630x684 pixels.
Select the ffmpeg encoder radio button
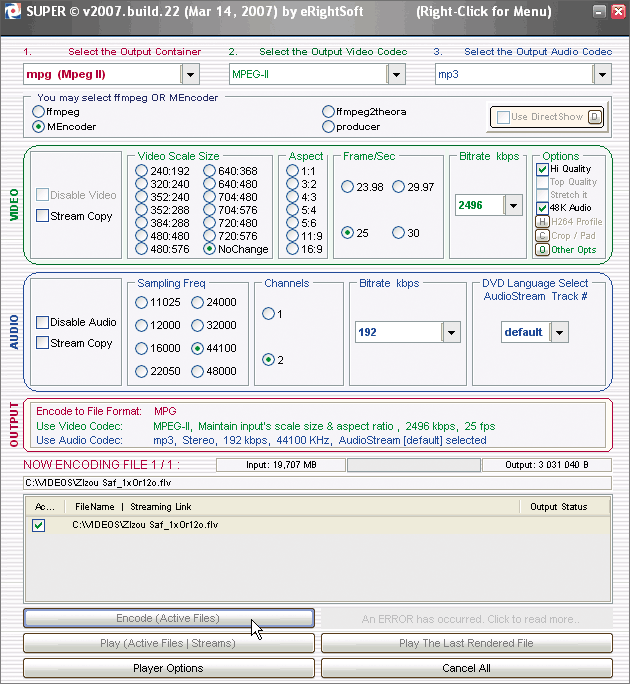[x=38, y=112]
